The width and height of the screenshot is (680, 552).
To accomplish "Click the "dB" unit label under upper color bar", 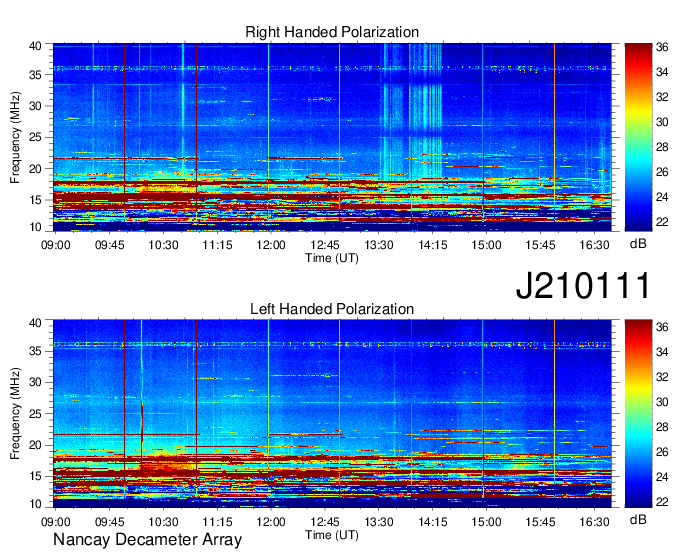I will [638, 244].
